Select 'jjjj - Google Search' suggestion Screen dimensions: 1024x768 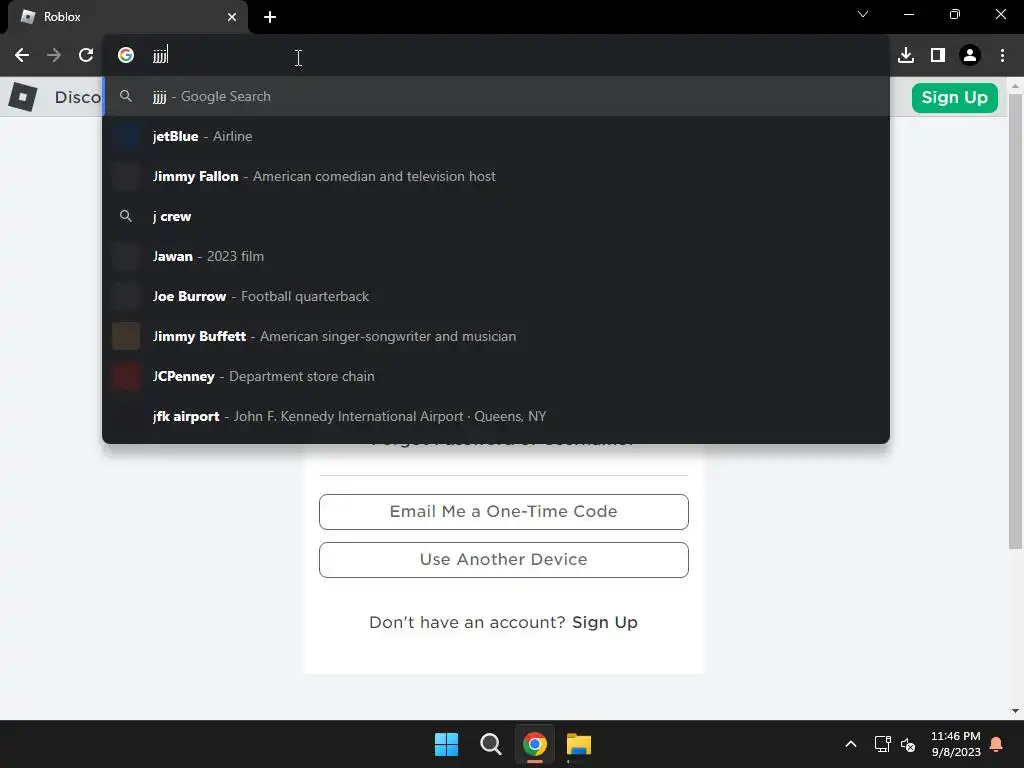(496, 97)
